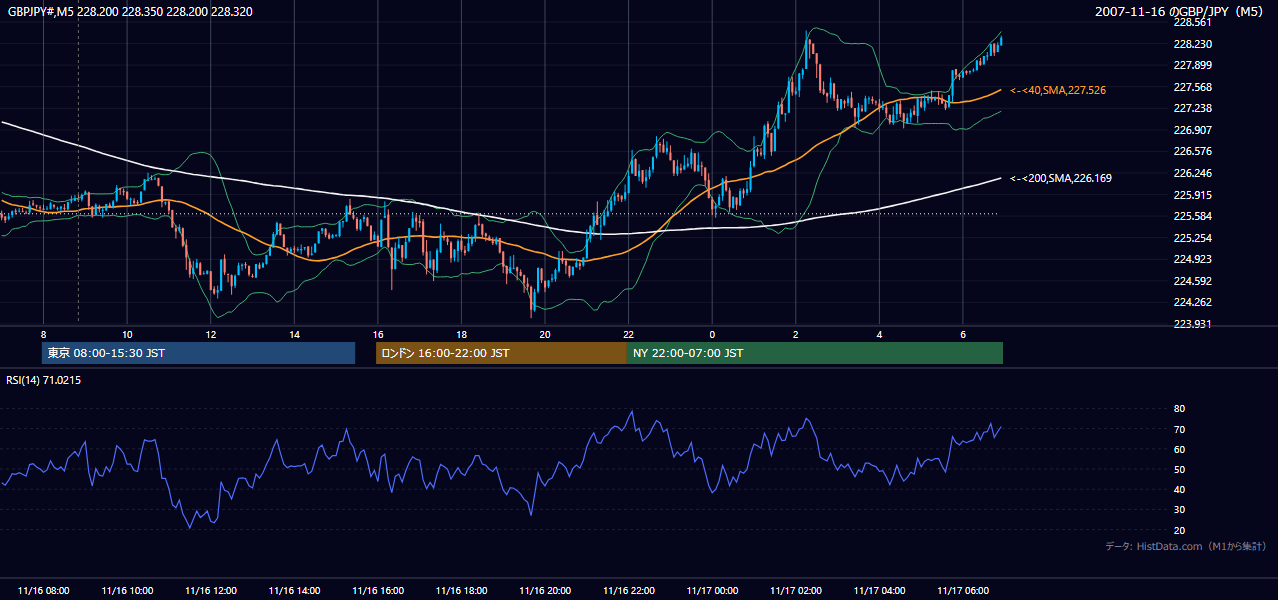Click RSI axis level 30

[1179, 510]
